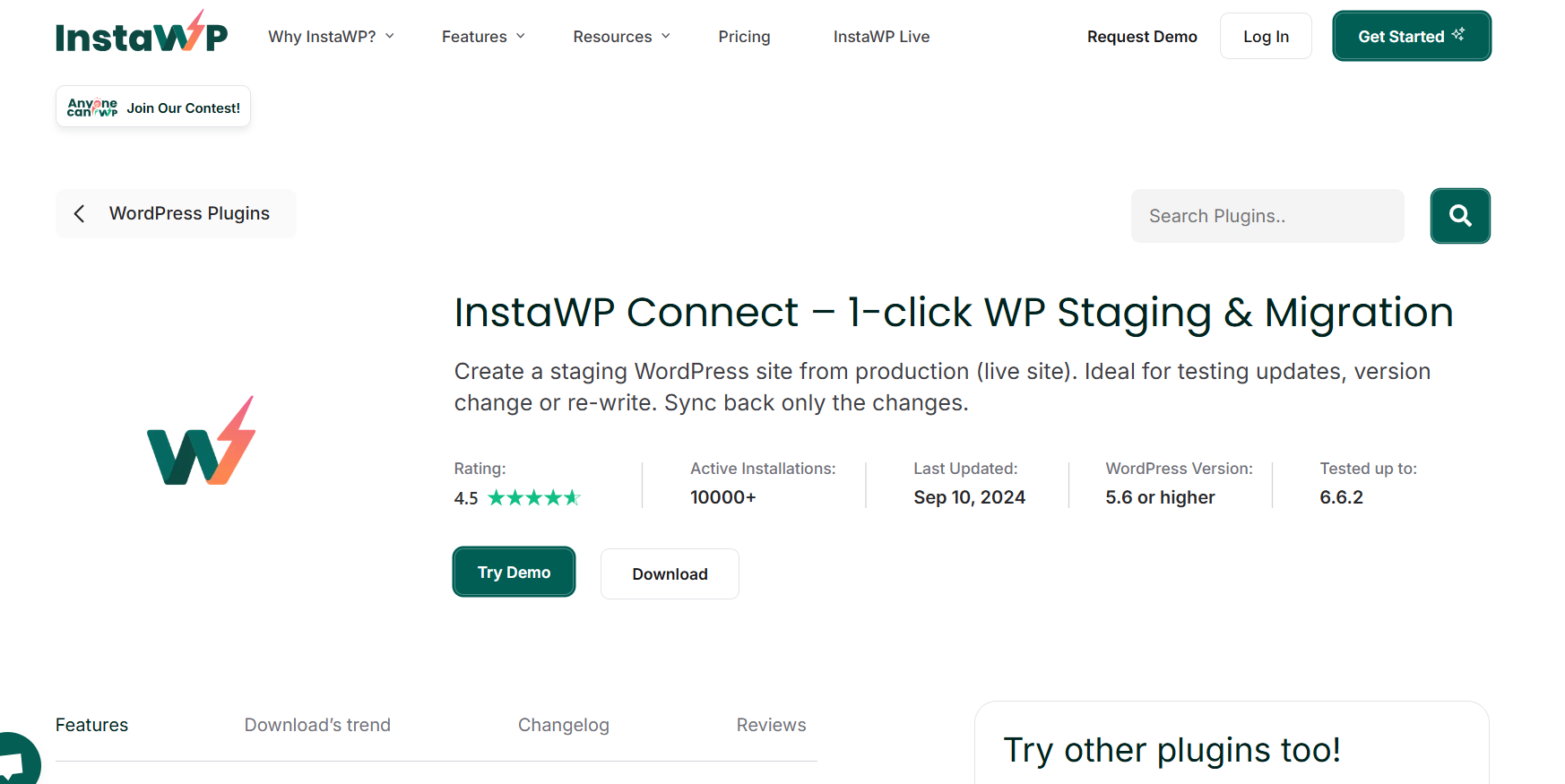Click the InstaWP Connect plugin logo
This screenshot has width=1565, height=784.
[202, 441]
